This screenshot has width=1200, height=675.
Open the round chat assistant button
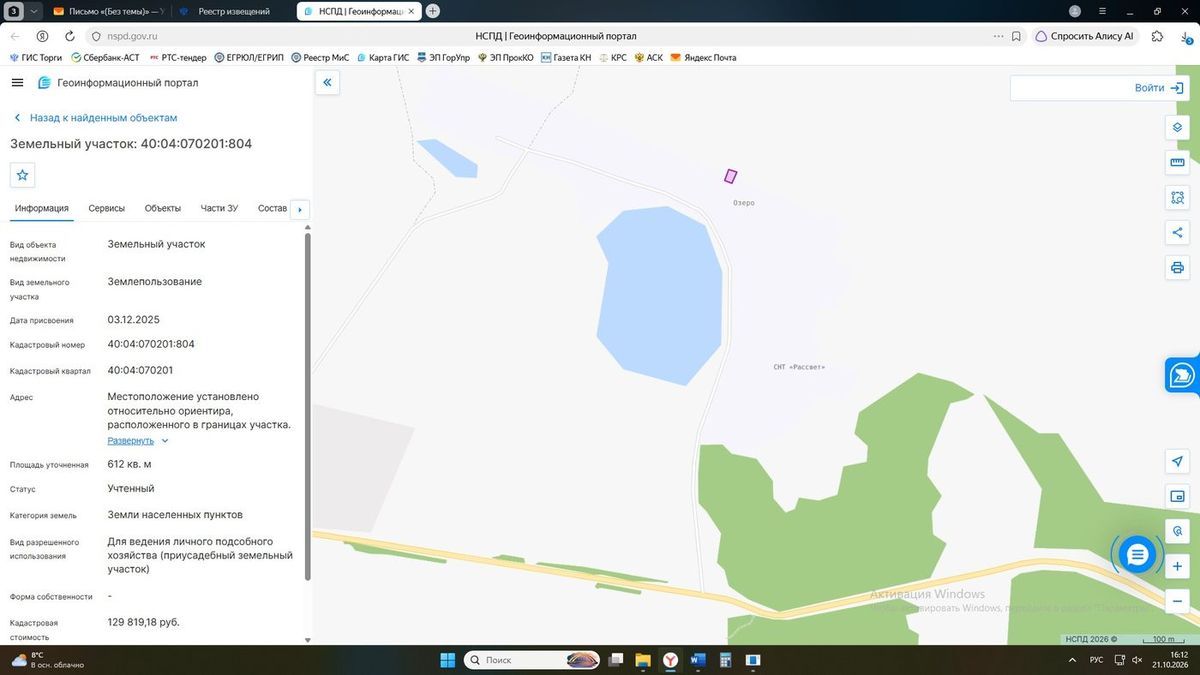coord(1137,554)
